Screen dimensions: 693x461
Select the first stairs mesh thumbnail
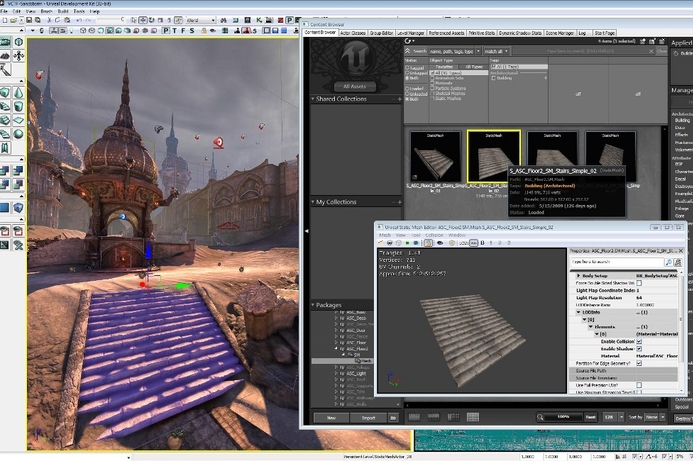click(x=435, y=156)
